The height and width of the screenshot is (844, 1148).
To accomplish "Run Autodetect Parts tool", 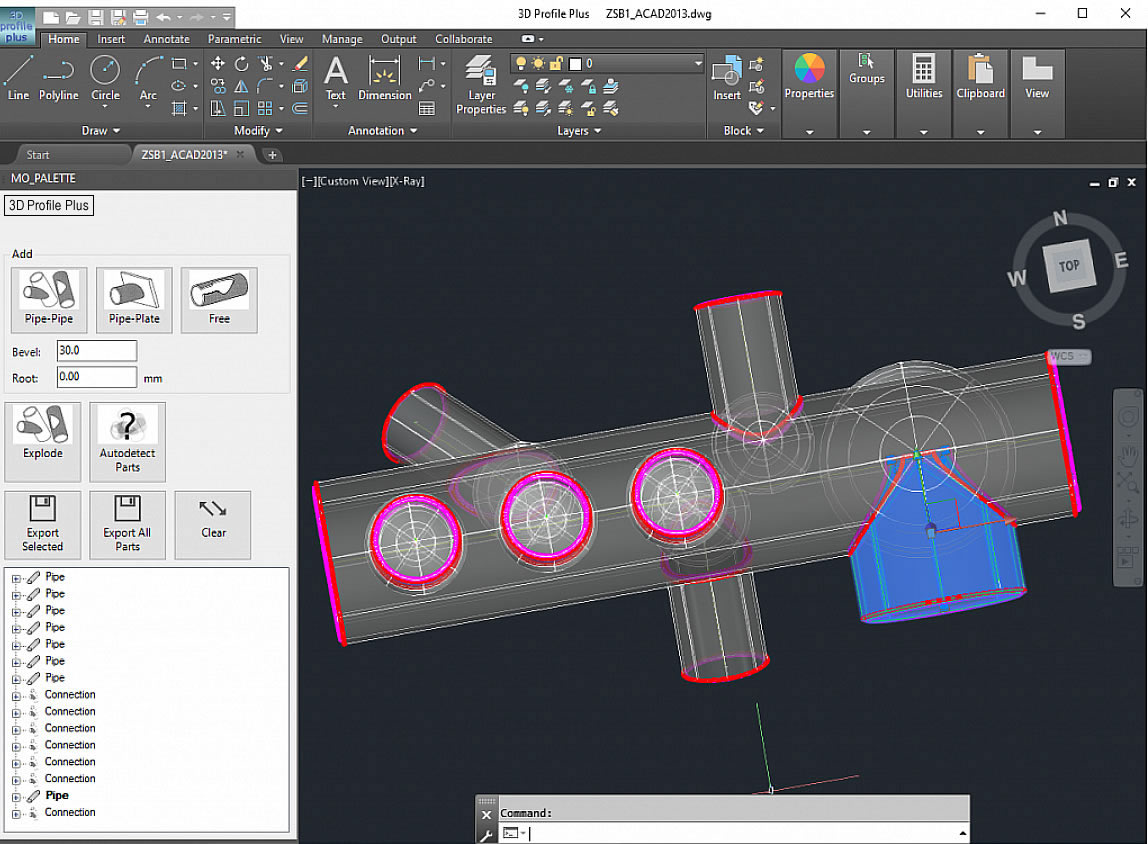I will [x=127, y=440].
